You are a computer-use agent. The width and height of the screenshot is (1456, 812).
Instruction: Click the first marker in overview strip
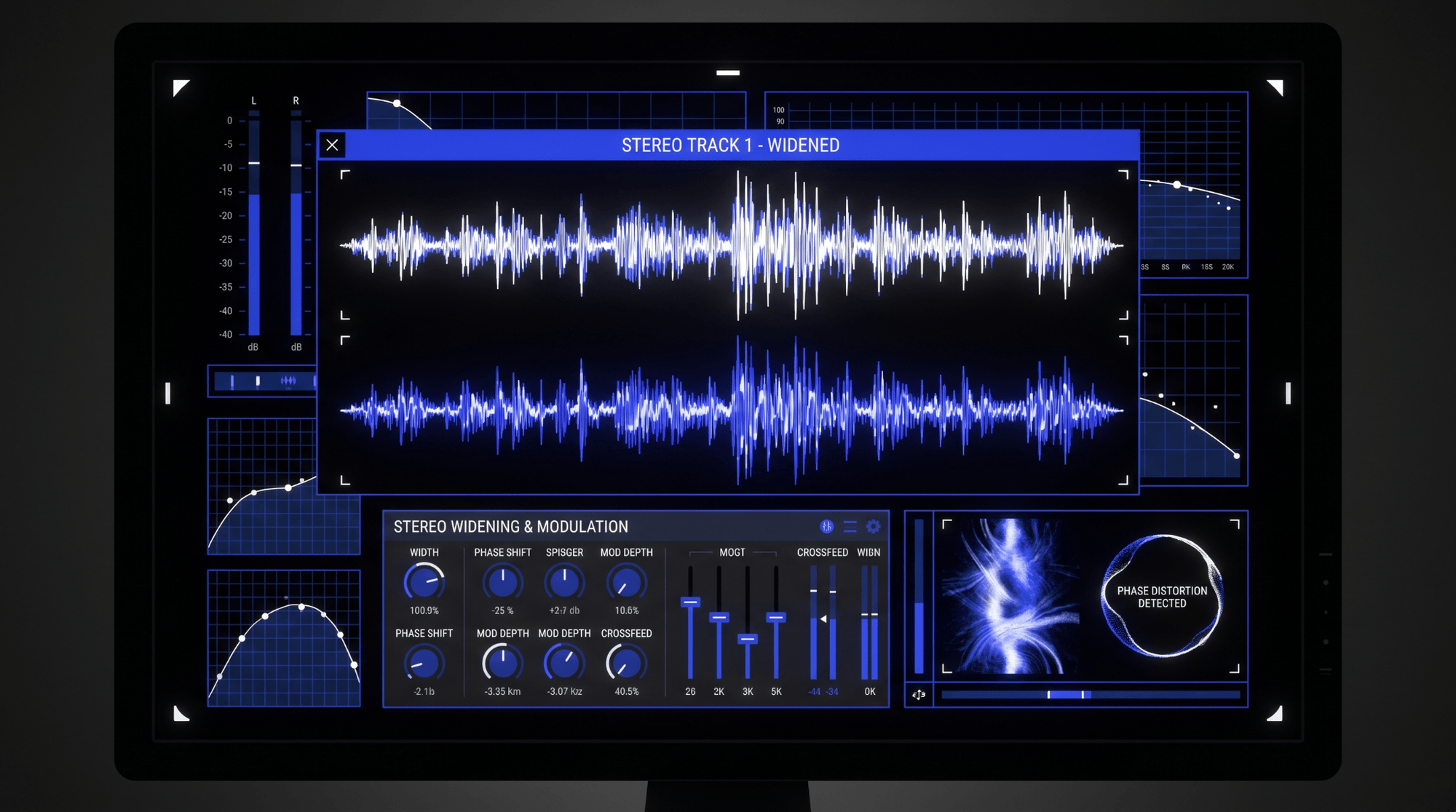click(232, 381)
